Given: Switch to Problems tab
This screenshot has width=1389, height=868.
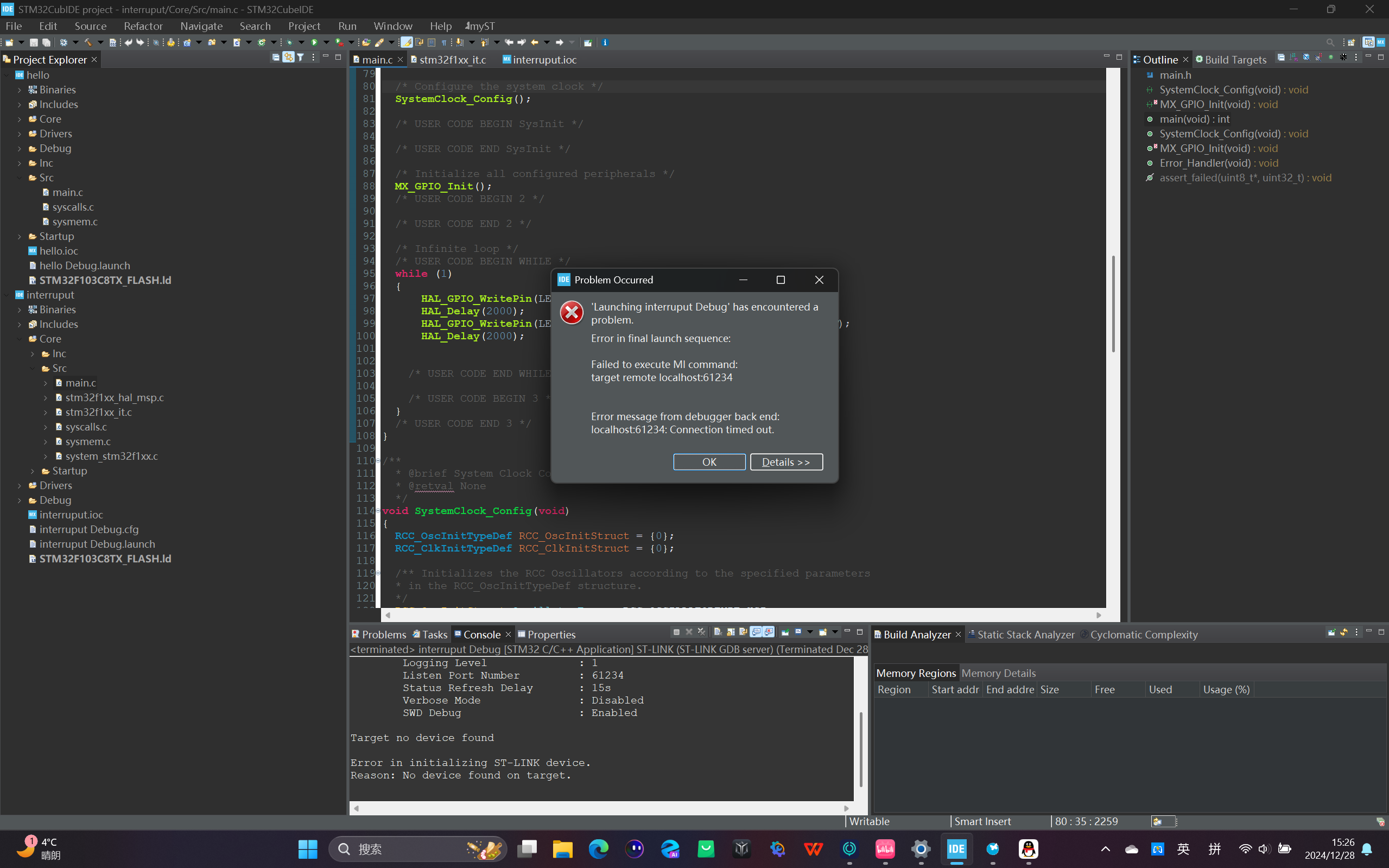Looking at the screenshot, I should (x=379, y=635).
